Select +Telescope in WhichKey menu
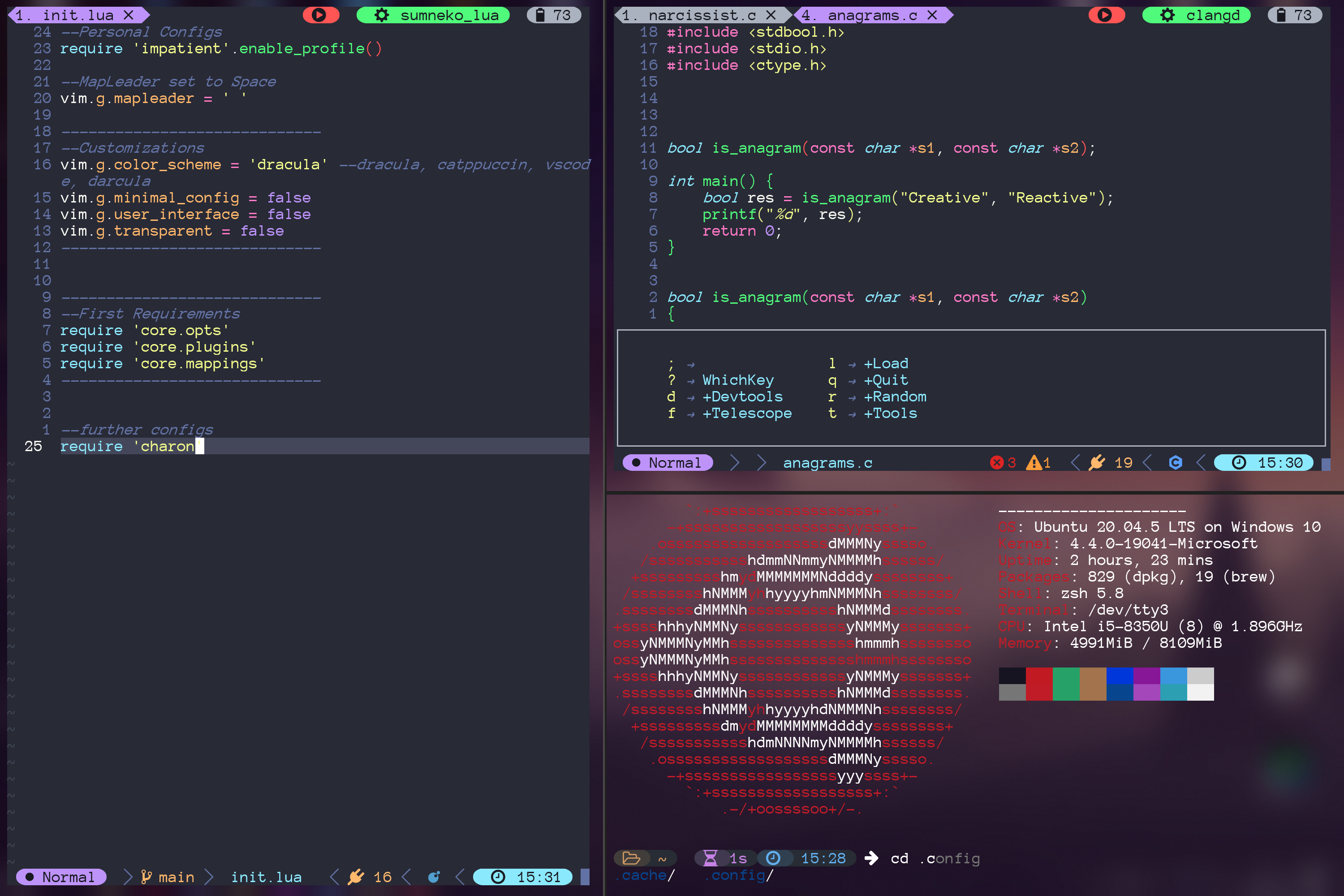 (747, 413)
